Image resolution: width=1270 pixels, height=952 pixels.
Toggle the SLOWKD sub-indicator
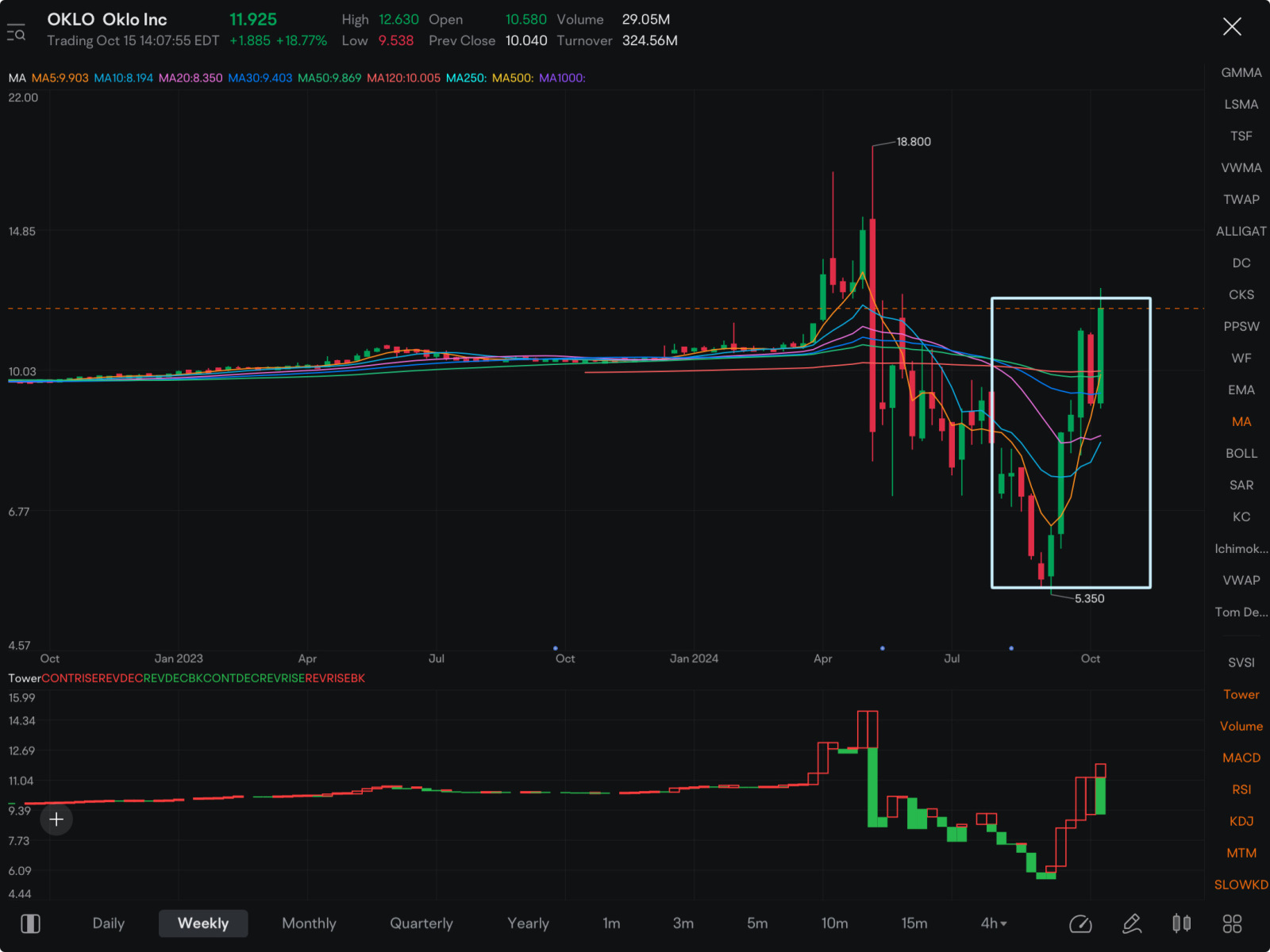[x=1241, y=885]
